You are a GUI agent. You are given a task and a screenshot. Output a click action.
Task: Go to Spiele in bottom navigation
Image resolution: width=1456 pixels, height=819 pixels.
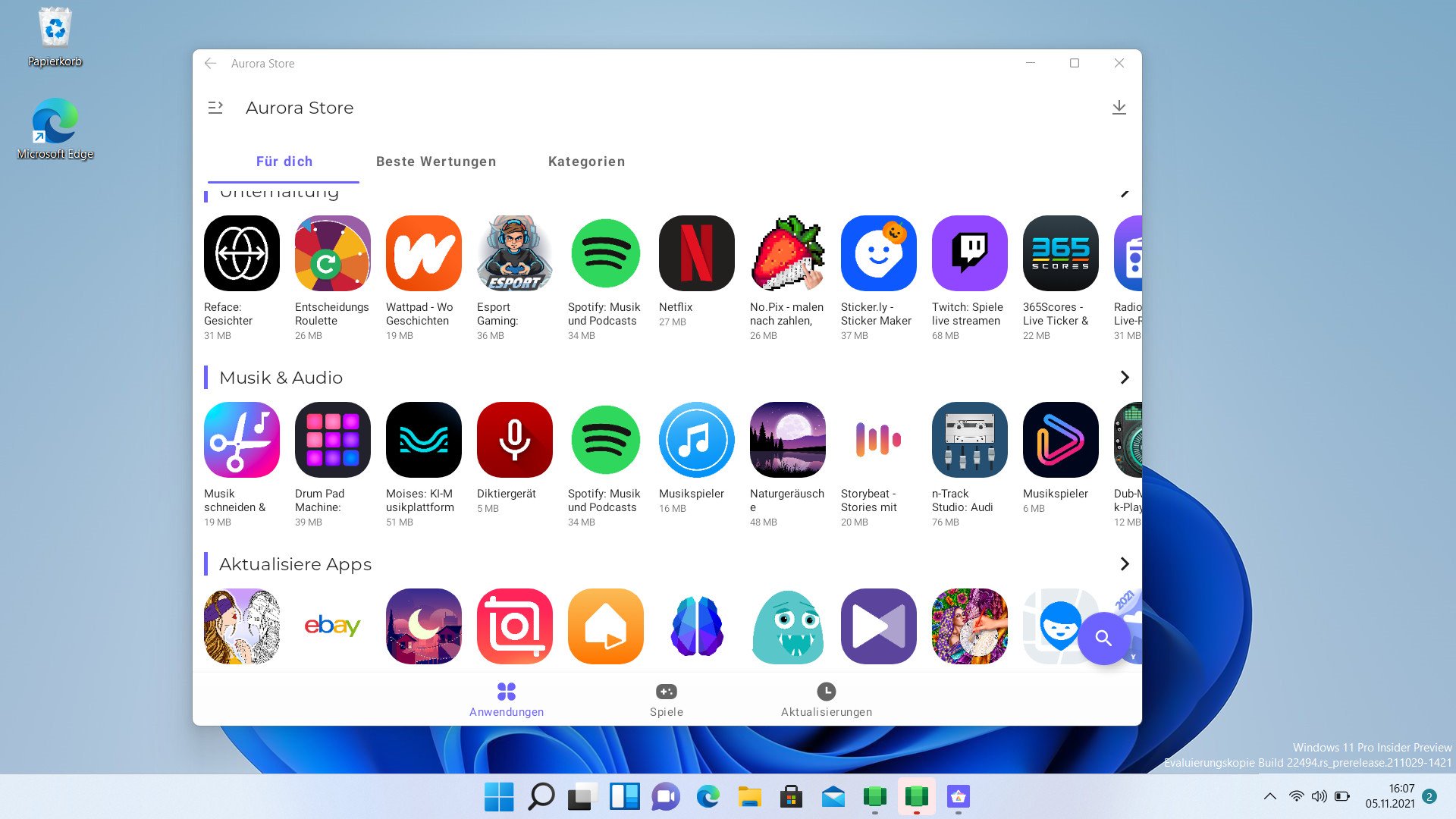coord(666,699)
